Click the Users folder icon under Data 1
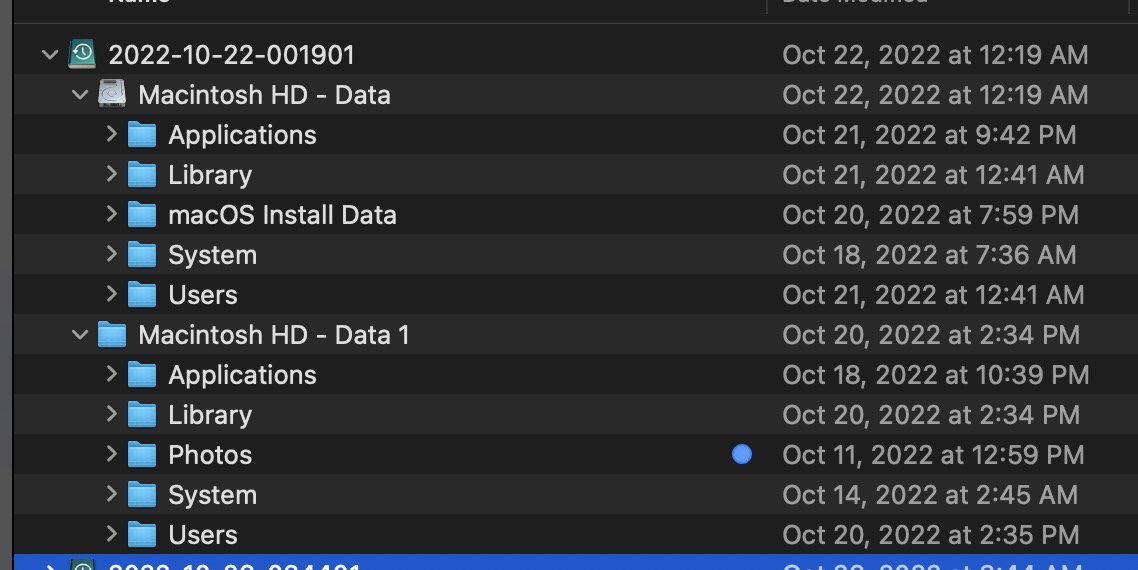This screenshot has height=570, width=1138. (142, 535)
